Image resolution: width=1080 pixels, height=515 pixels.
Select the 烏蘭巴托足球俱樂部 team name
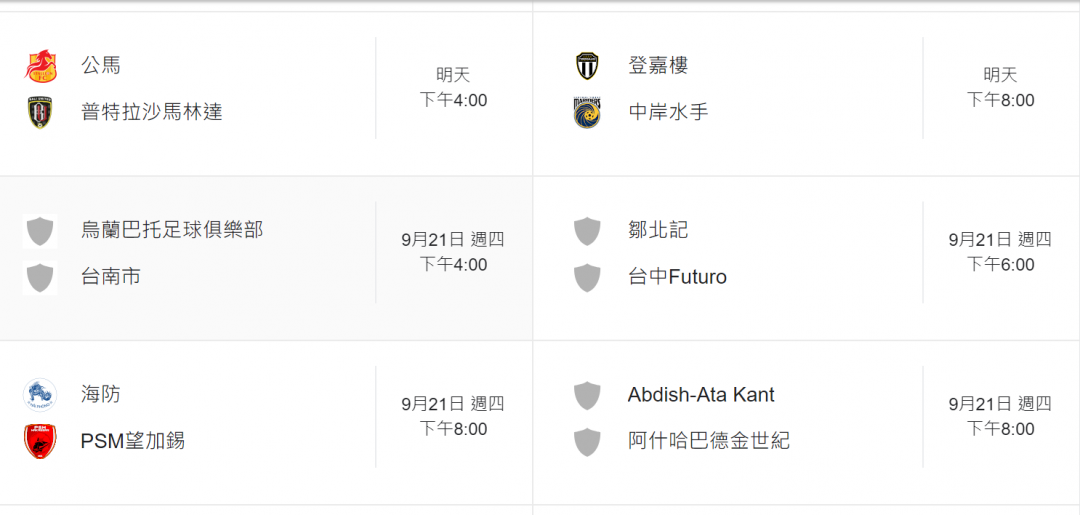(x=172, y=230)
